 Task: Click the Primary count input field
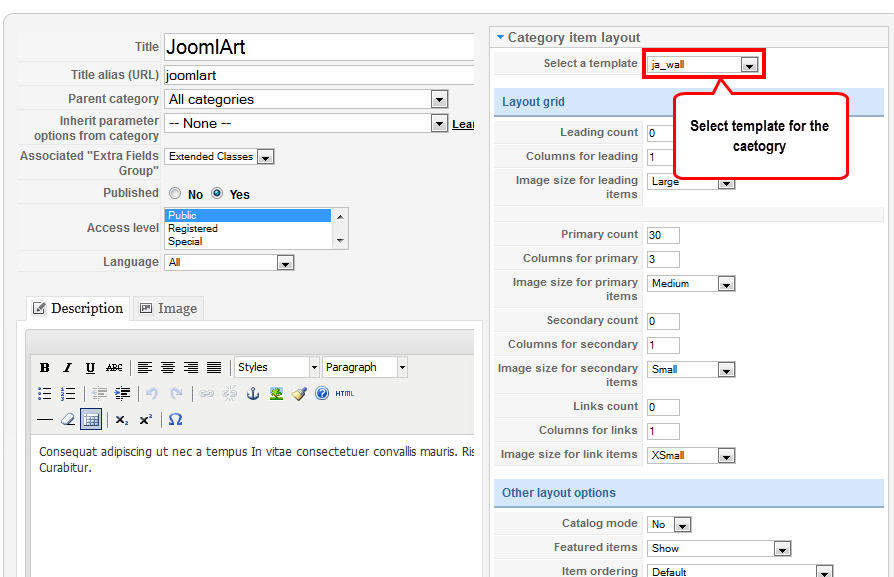(663, 235)
